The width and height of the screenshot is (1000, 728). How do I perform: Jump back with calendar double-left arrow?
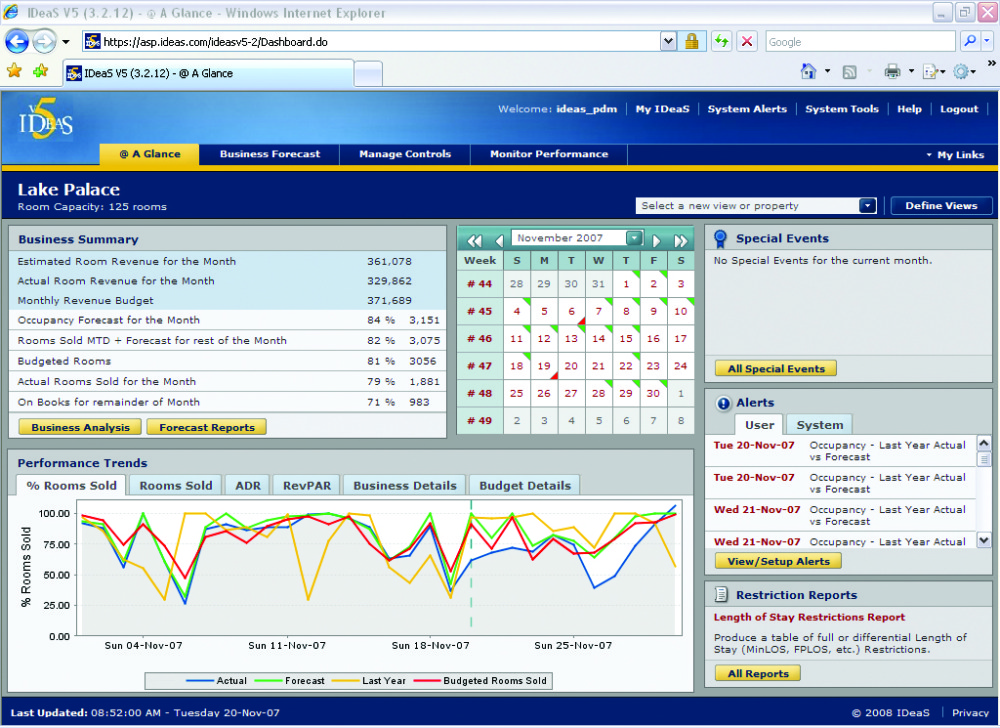click(474, 240)
